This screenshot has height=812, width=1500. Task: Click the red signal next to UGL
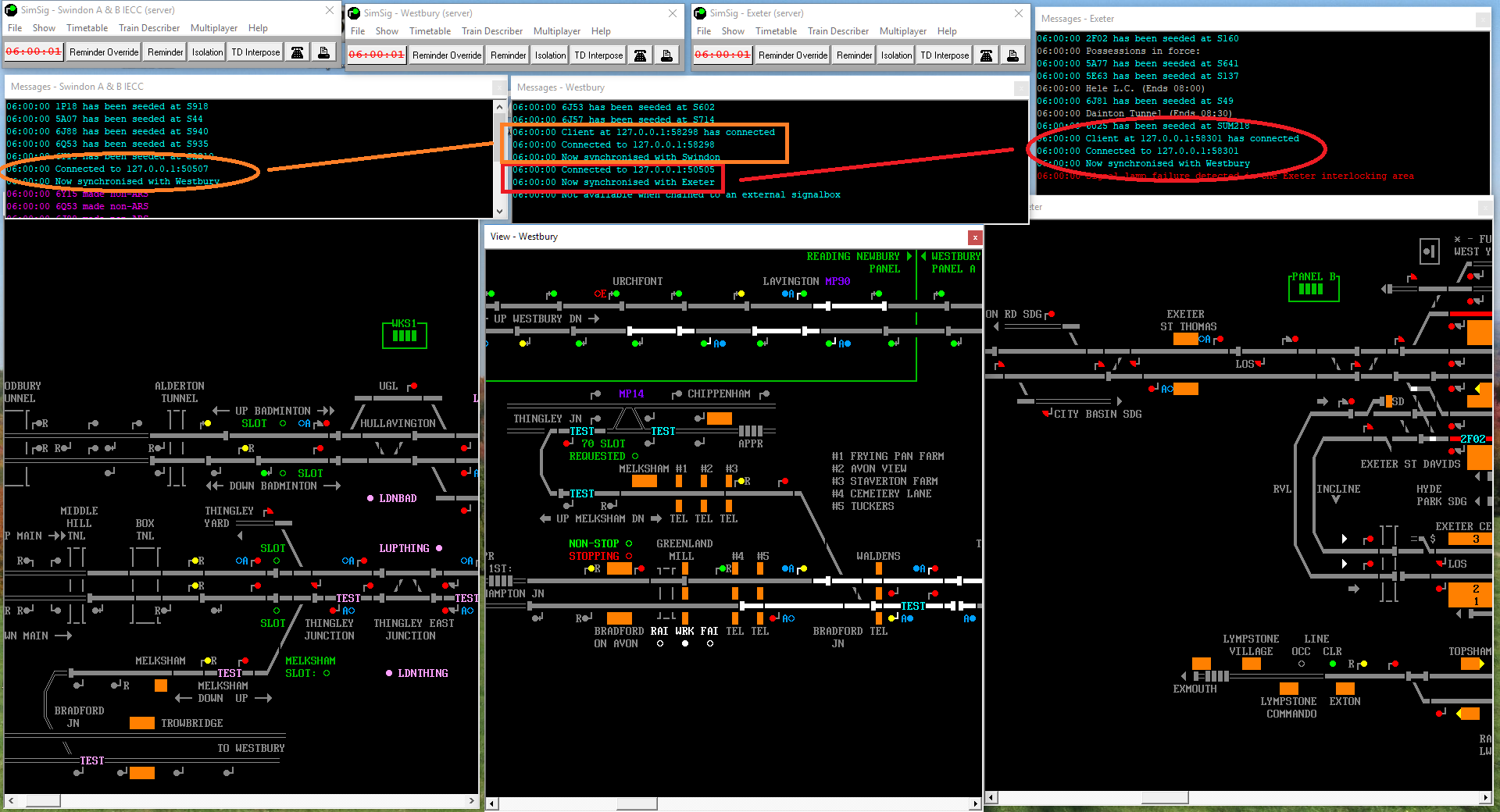point(413,386)
